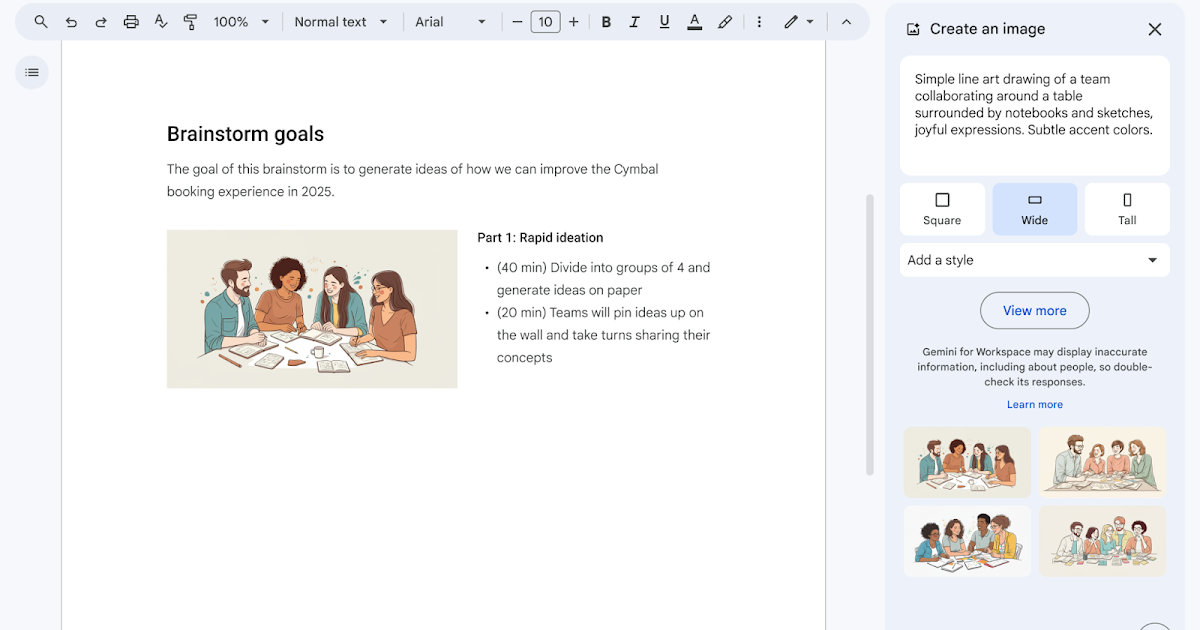The image size is (1200, 630).
Task: Click the View more button
Action: tap(1035, 311)
